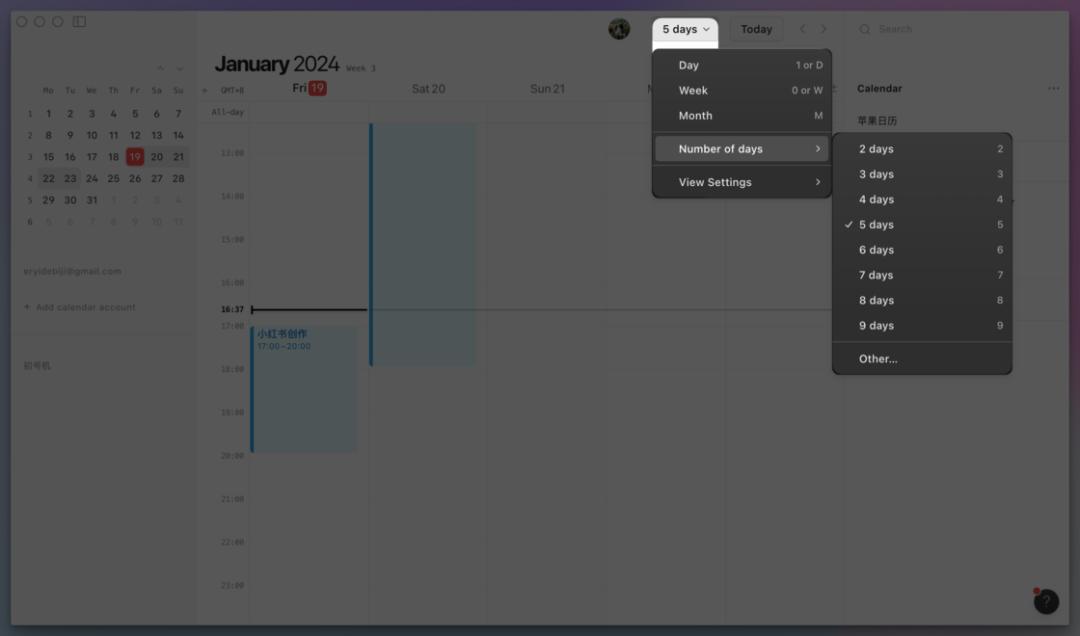
Task: Collapse the mini calendar with the up chevron
Action: [x=160, y=68]
